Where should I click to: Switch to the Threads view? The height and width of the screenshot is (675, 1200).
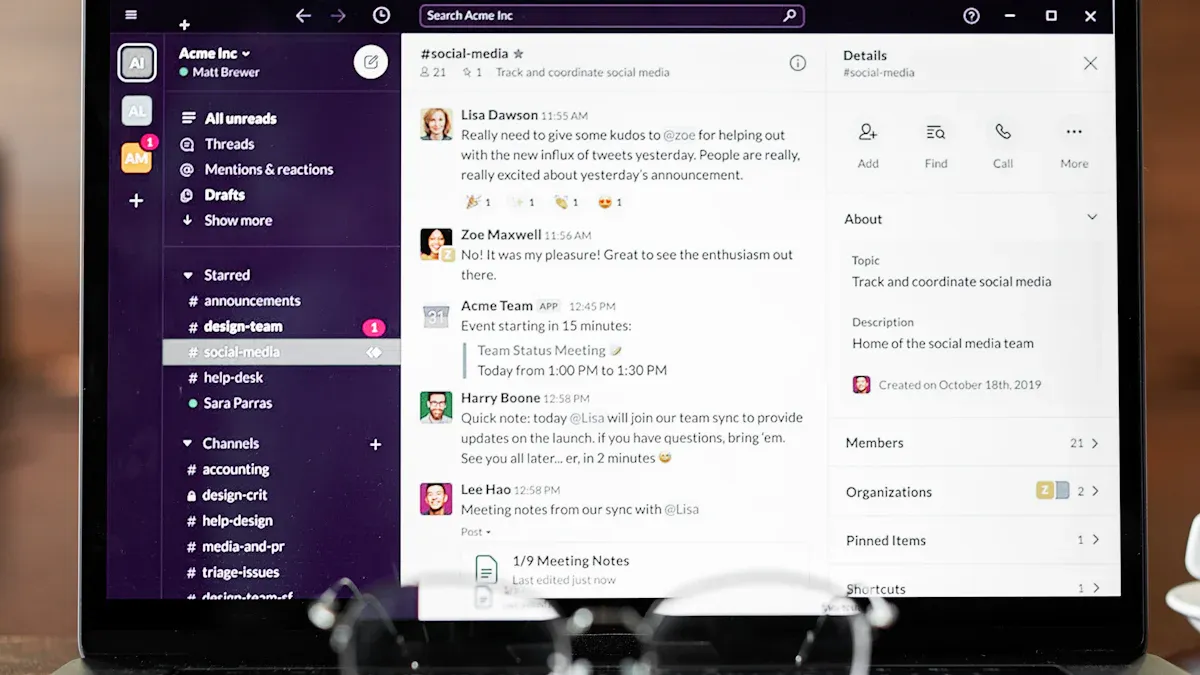[229, 143]
